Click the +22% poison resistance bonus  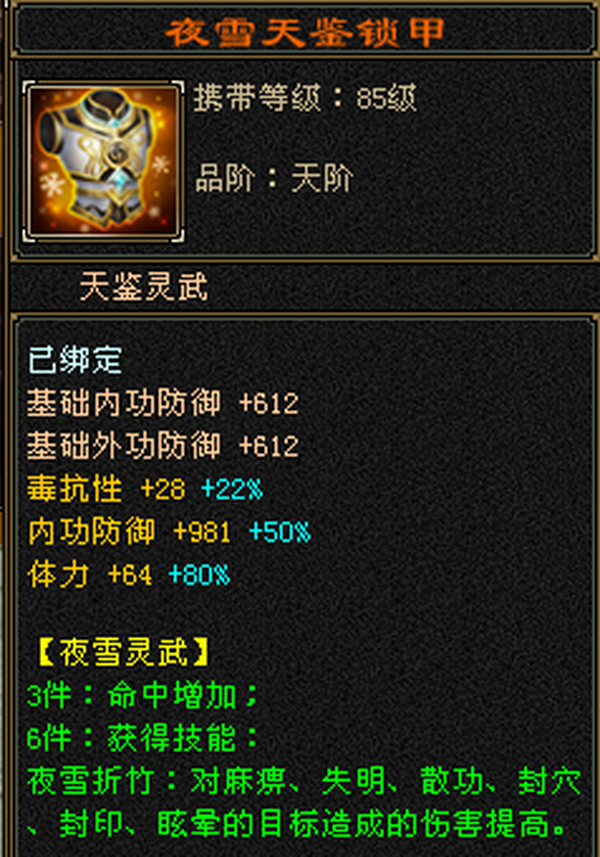(232, 489)
